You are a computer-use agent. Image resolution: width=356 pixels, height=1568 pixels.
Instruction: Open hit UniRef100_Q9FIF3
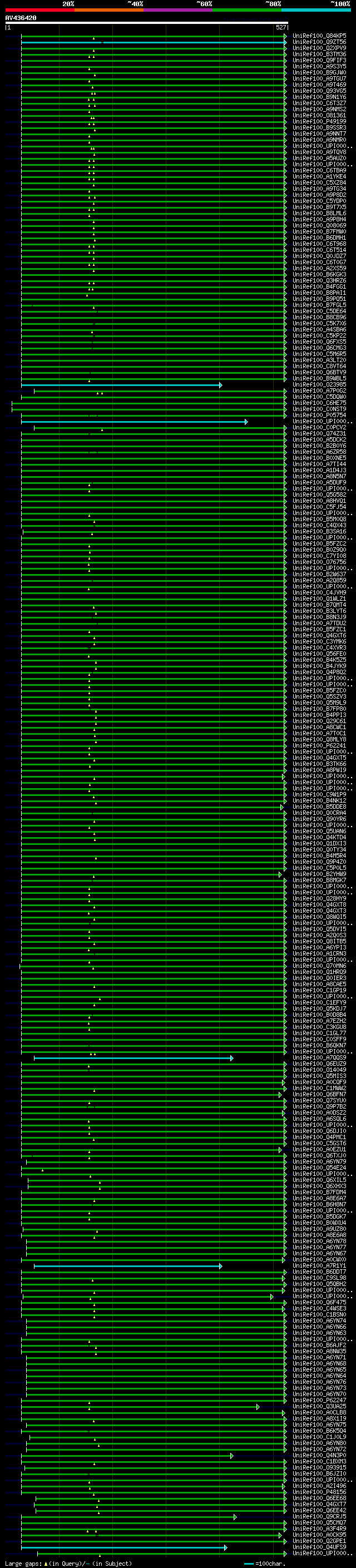tap(319, 60)
